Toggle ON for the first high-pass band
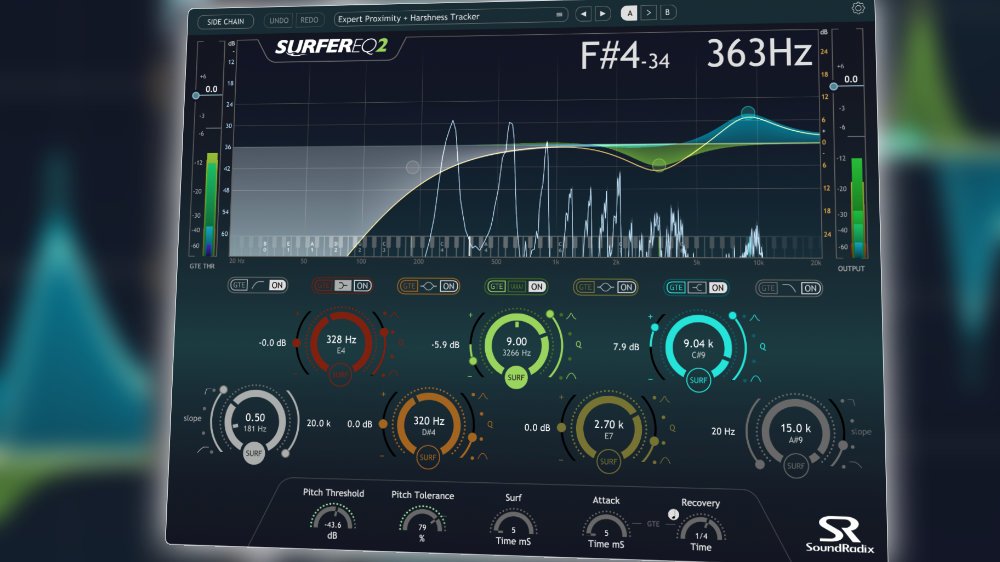This screenshot has height=562, width=1000. point(277,285)
